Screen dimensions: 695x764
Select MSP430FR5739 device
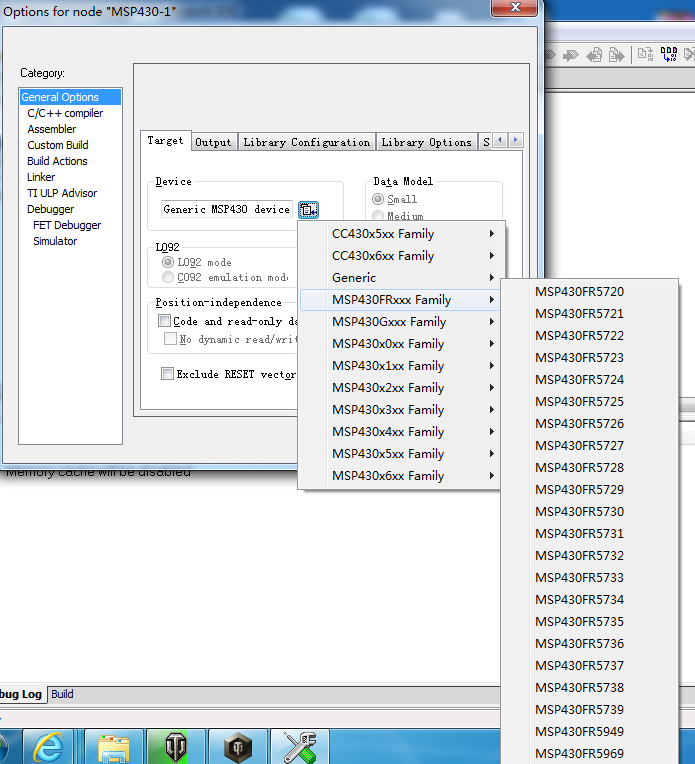[x=590, y=709]
